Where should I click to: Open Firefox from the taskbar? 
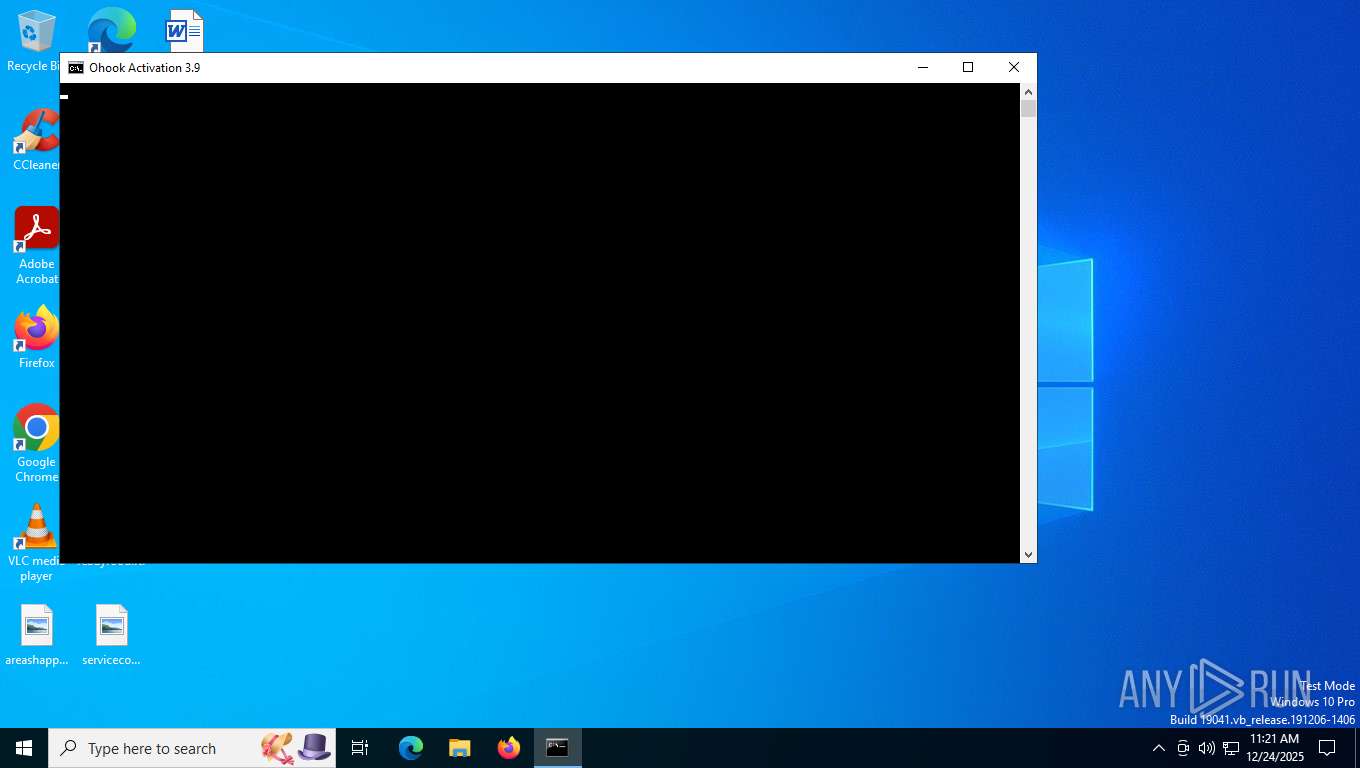coord(509,748)
